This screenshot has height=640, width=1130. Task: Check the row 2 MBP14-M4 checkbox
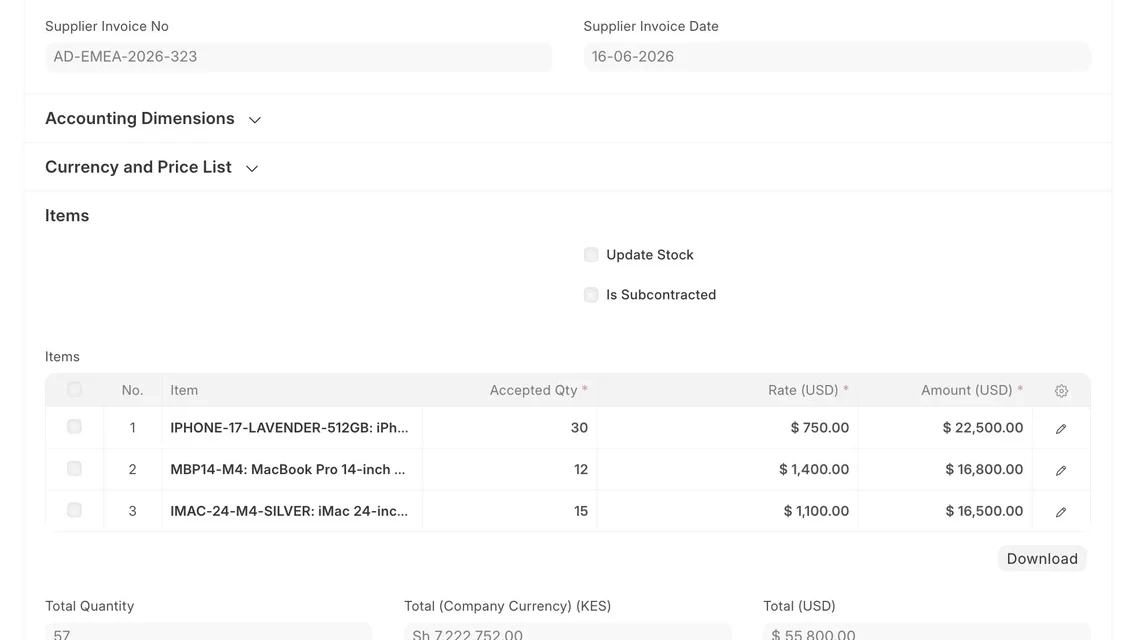74,468
